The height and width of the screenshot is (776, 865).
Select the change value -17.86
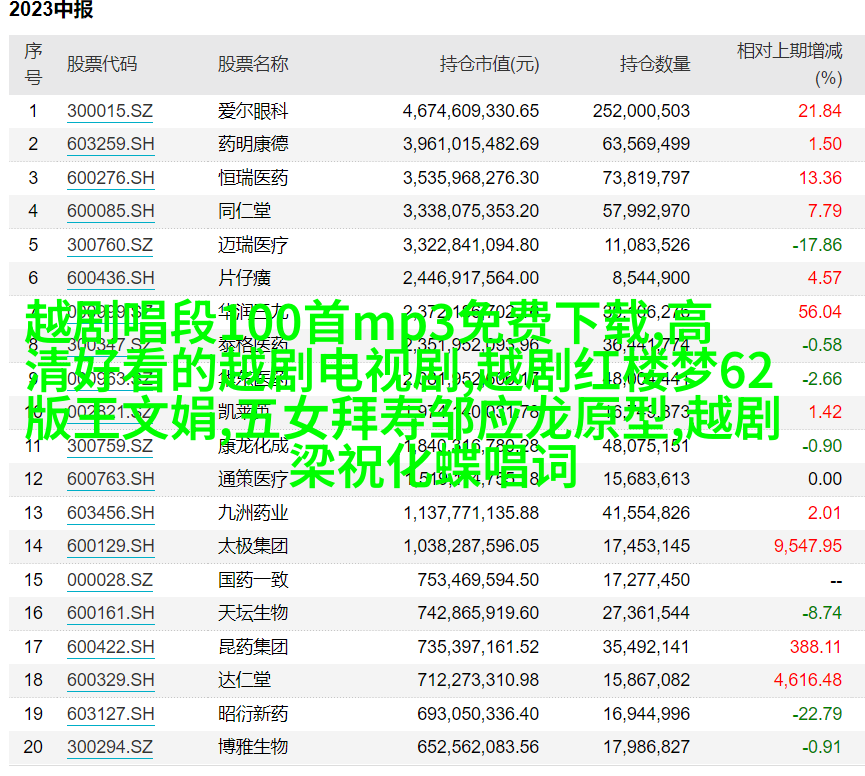817,245
